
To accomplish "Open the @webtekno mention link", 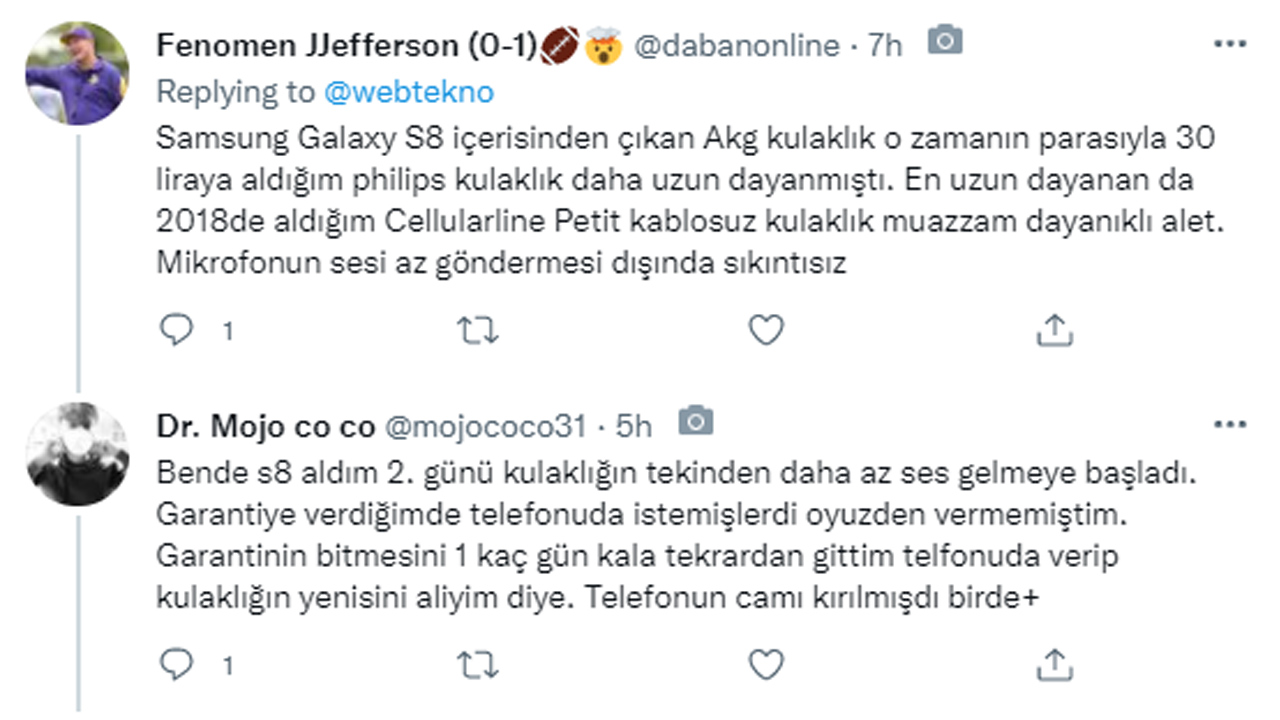I will [x=411, y=91].
